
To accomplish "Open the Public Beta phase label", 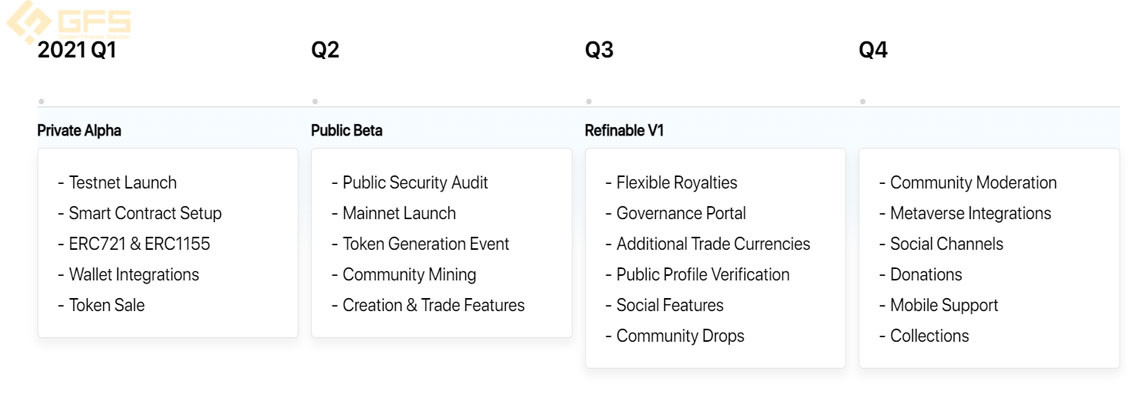I will pos(347,131).
